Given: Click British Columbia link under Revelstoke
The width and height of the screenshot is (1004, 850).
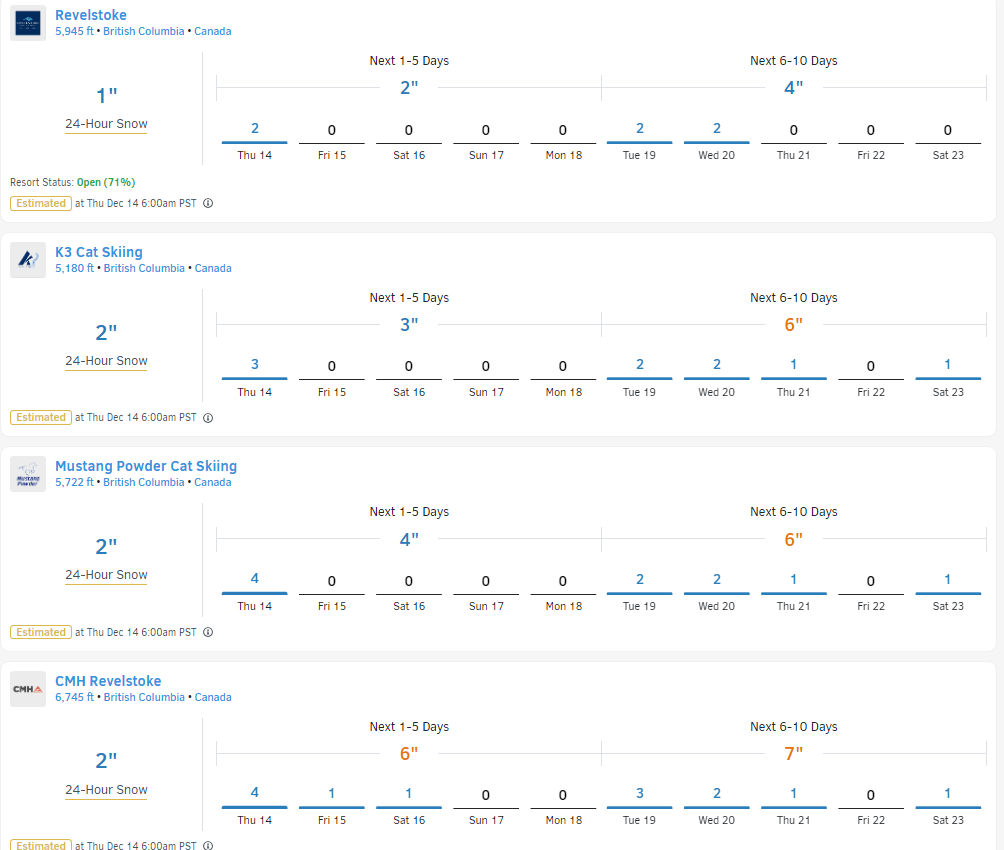Looking at the screenshot, I should [x=144, y=31].
